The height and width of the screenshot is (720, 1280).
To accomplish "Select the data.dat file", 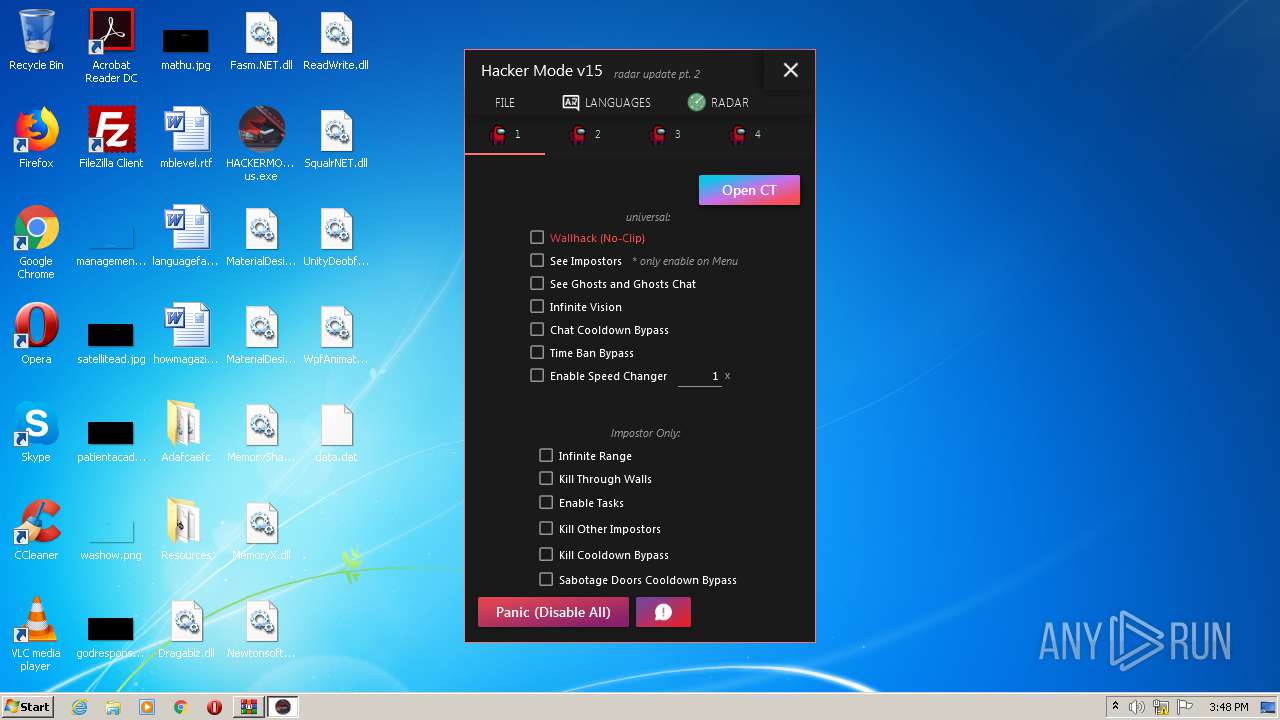I will 336,432.
